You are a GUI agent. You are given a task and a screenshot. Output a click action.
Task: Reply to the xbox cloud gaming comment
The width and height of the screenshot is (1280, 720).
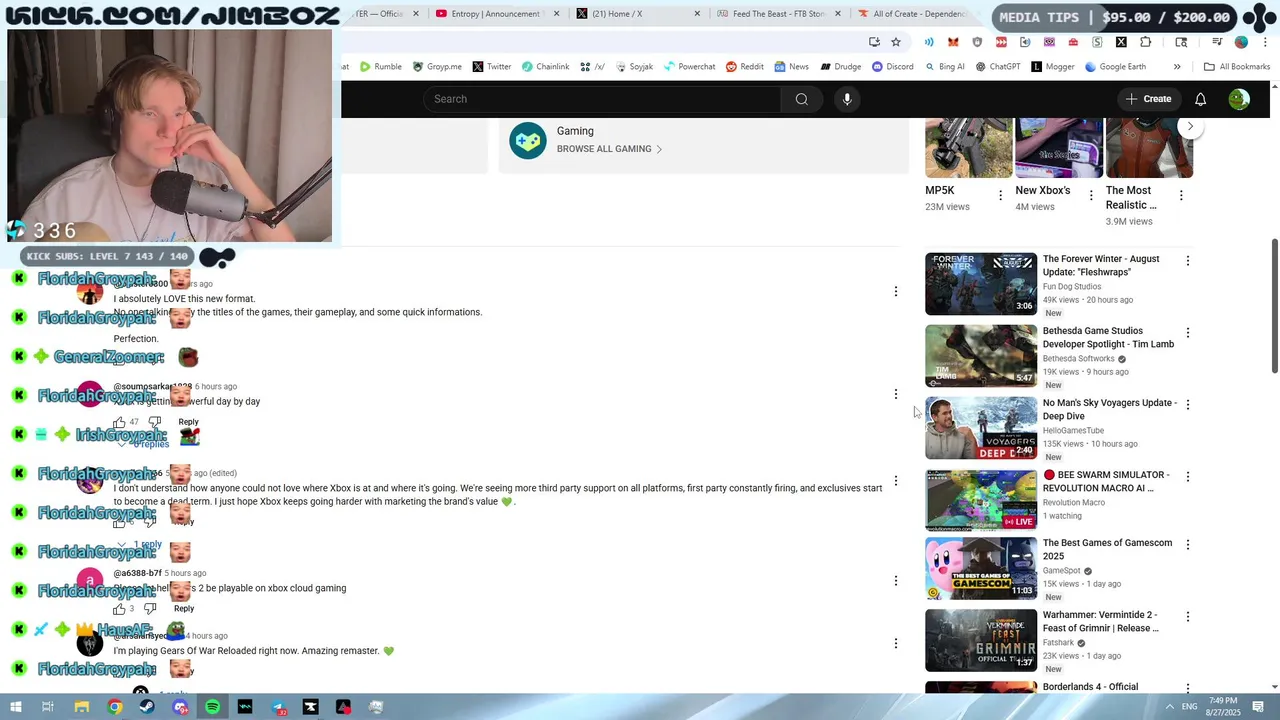(x=184, y=608)
